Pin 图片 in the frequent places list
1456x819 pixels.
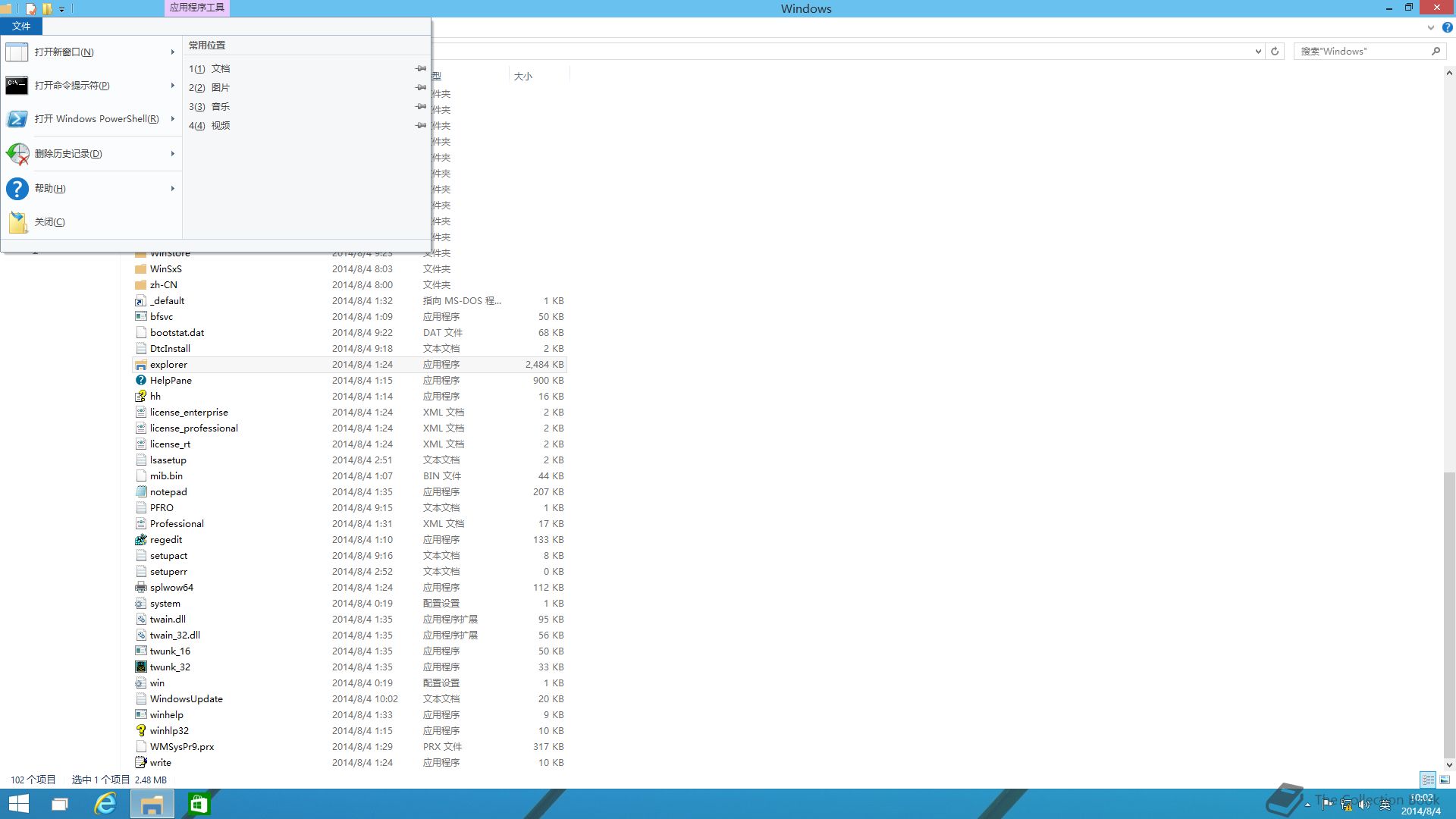421,88
